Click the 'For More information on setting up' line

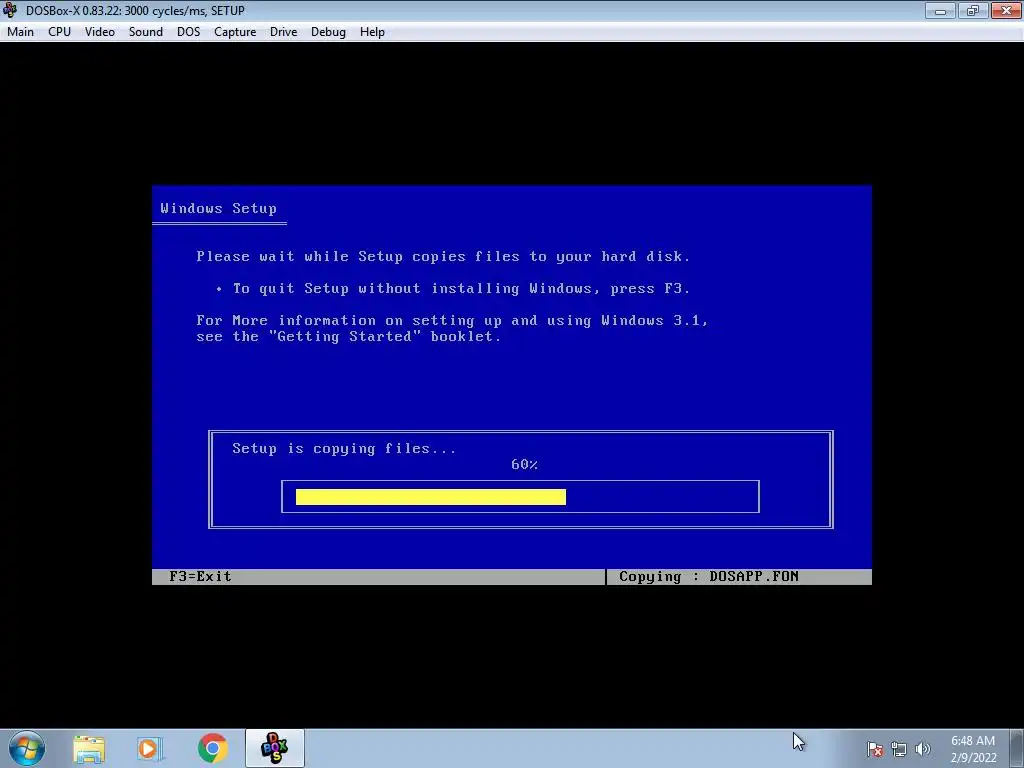(x=452, y=320)
